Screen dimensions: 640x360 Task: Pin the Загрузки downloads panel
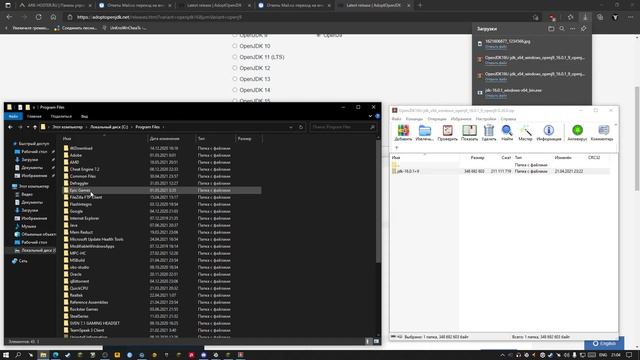point(584,29)
